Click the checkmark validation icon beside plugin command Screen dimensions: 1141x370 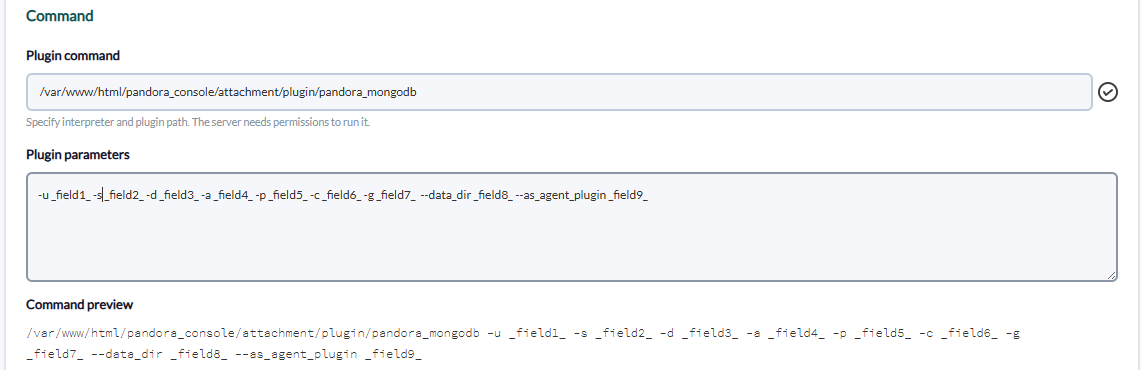tap(1108, 92)
